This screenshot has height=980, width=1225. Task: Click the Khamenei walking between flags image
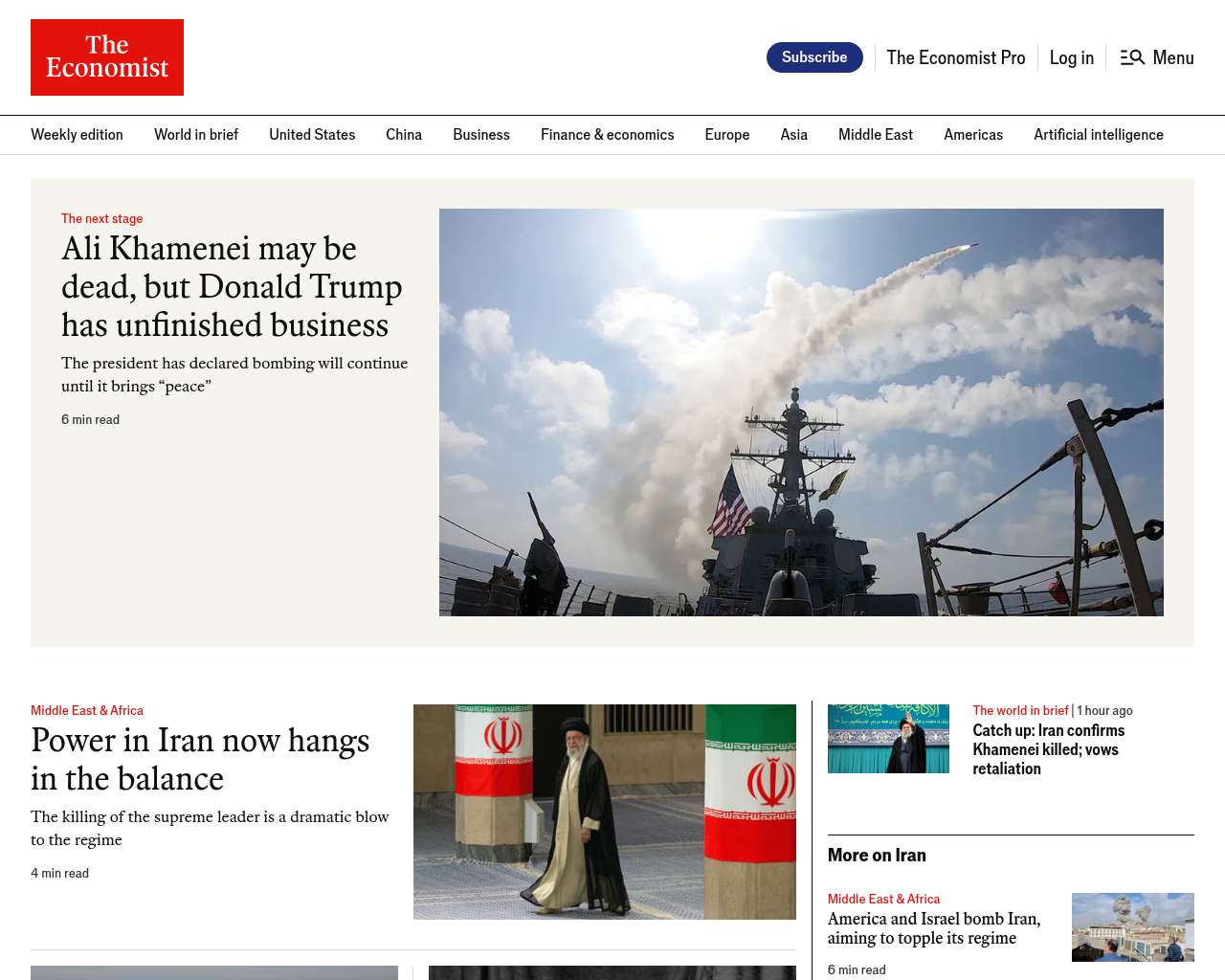(x=604, y=812)
